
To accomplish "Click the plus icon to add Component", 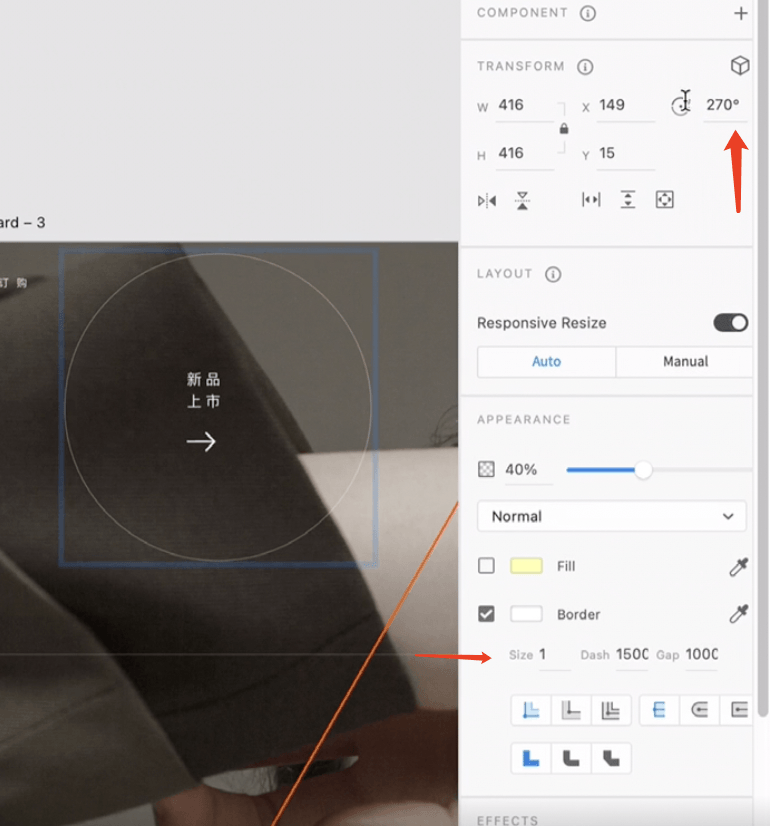I will click(740, 14).
